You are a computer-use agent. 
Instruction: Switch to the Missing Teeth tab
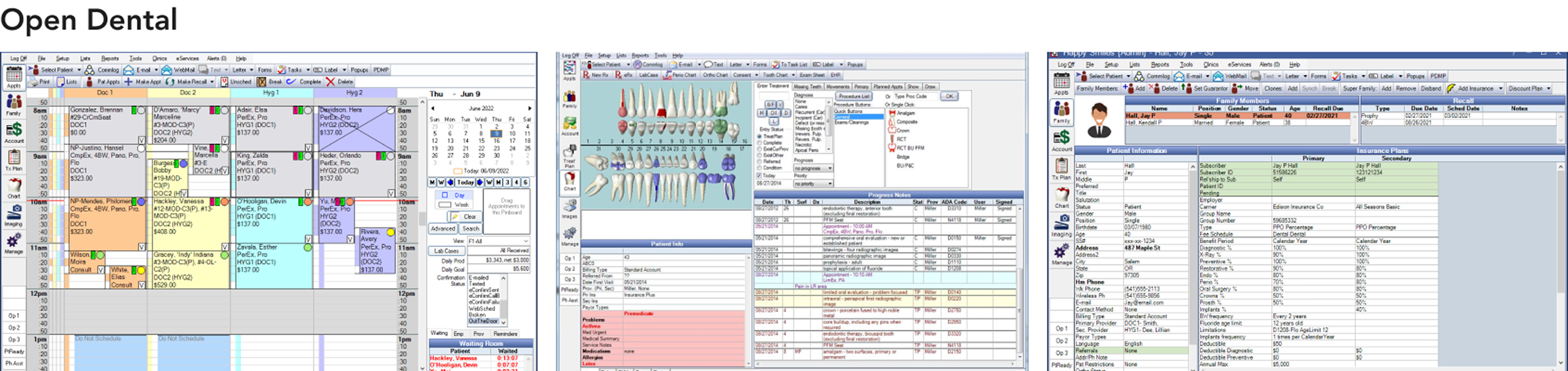click(809, 87)
